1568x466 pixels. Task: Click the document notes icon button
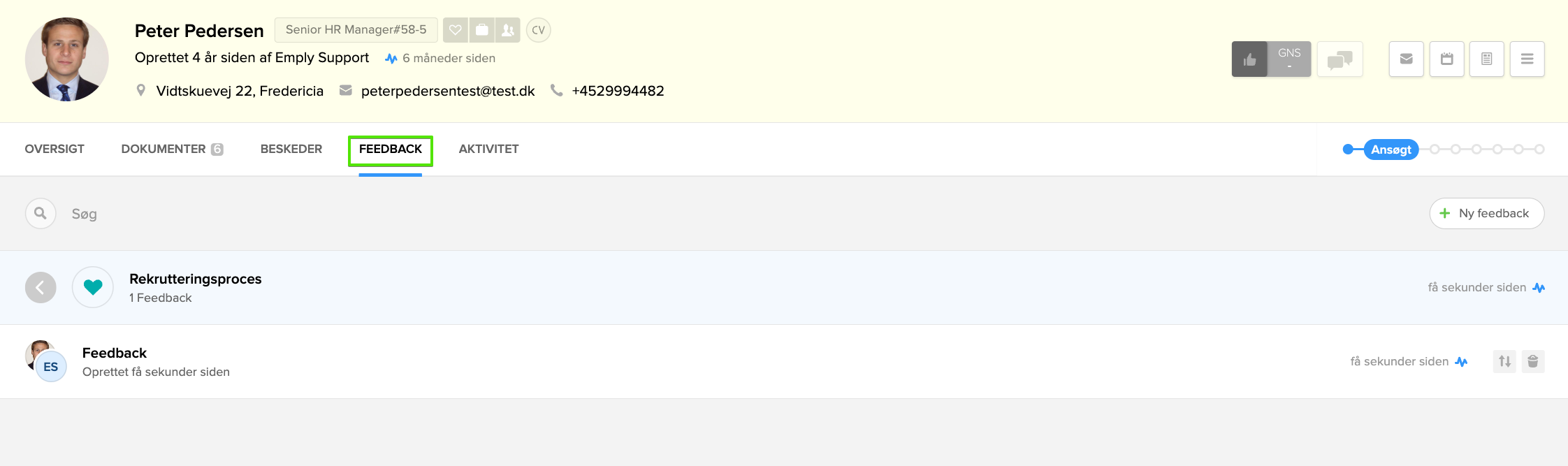1486,59
